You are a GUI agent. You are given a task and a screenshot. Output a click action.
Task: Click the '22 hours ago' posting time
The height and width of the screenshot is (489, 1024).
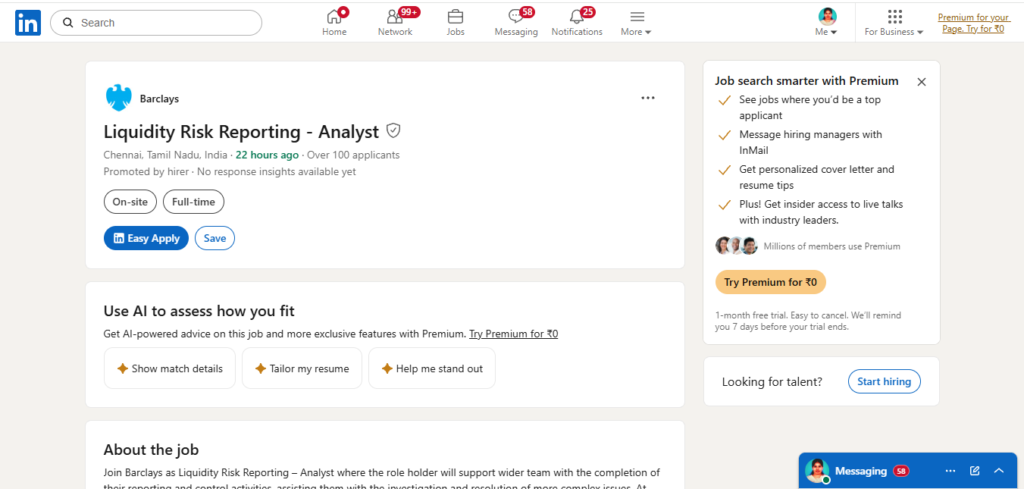(x=267, y=155)
